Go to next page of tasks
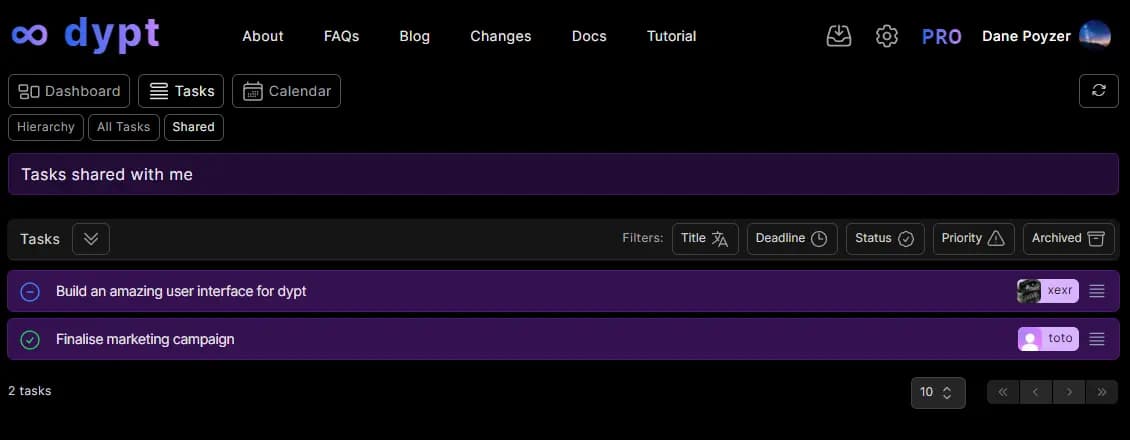This screenshot has width=1130, height=440. click(1069, 392)
